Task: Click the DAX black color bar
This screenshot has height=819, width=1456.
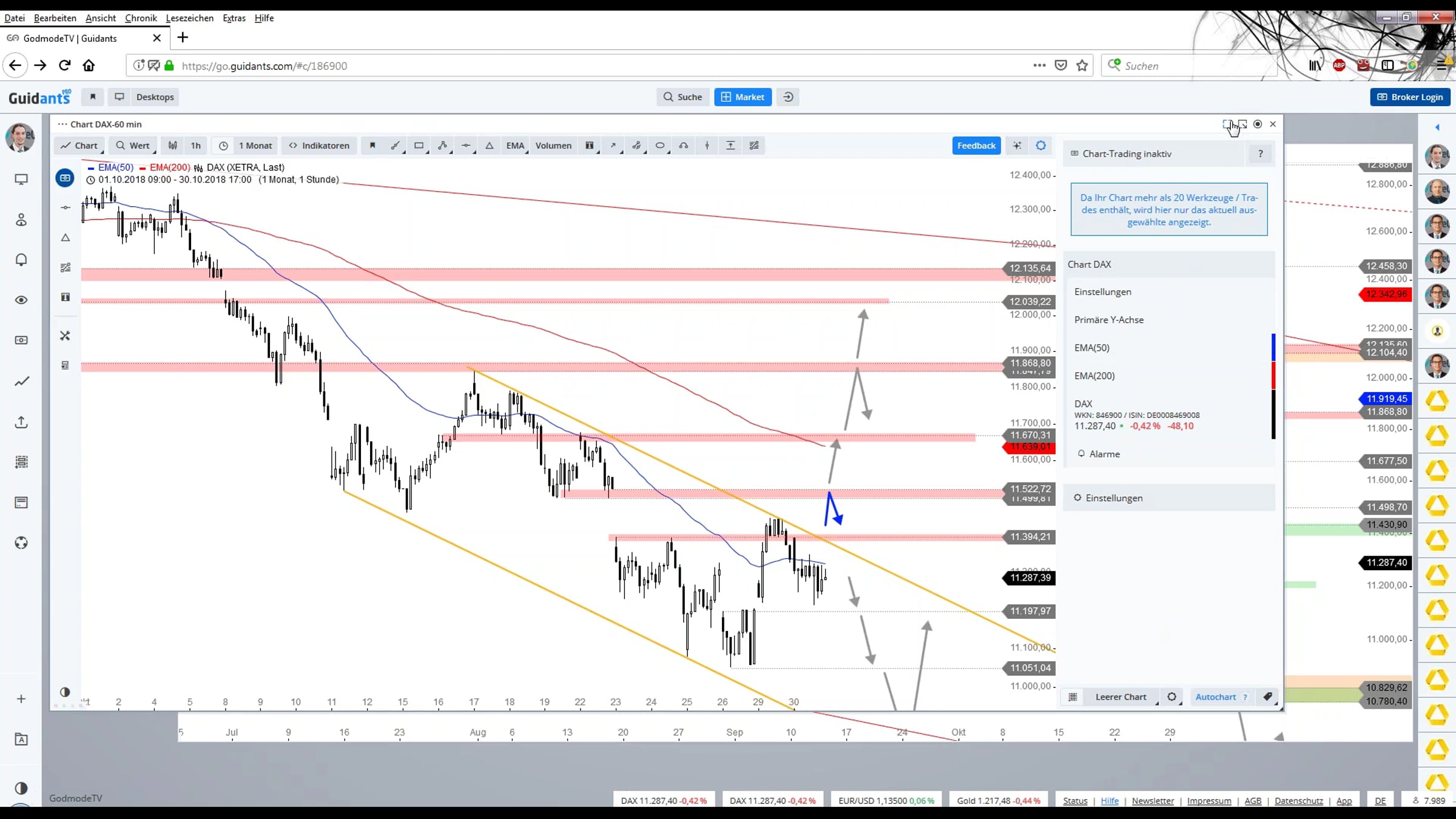Action: pos(1273,414)
